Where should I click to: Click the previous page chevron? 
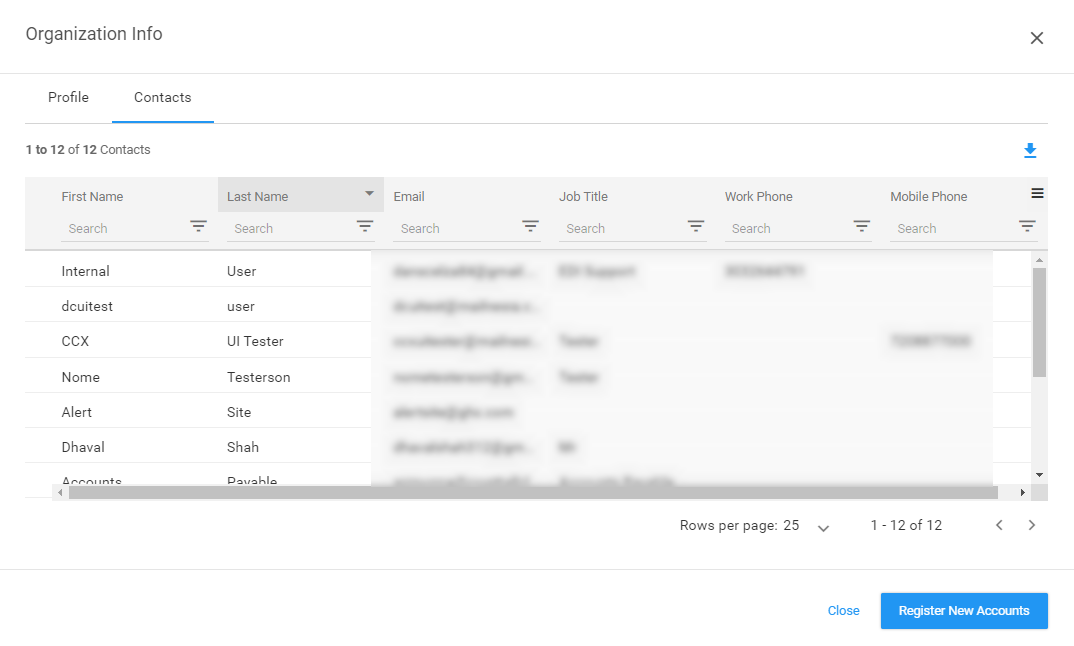coord(998,524)
